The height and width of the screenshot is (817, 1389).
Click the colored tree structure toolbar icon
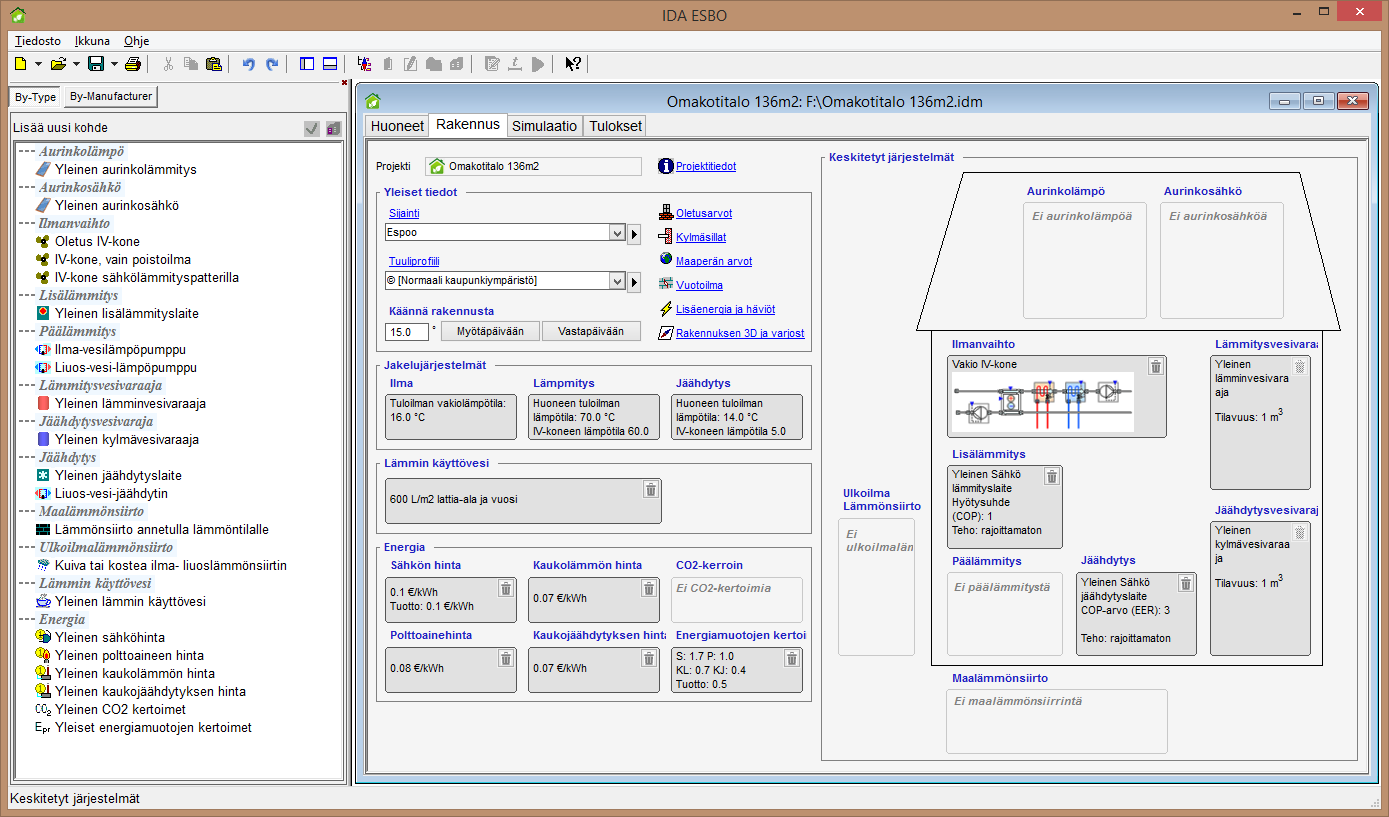[x=364, y=64]
